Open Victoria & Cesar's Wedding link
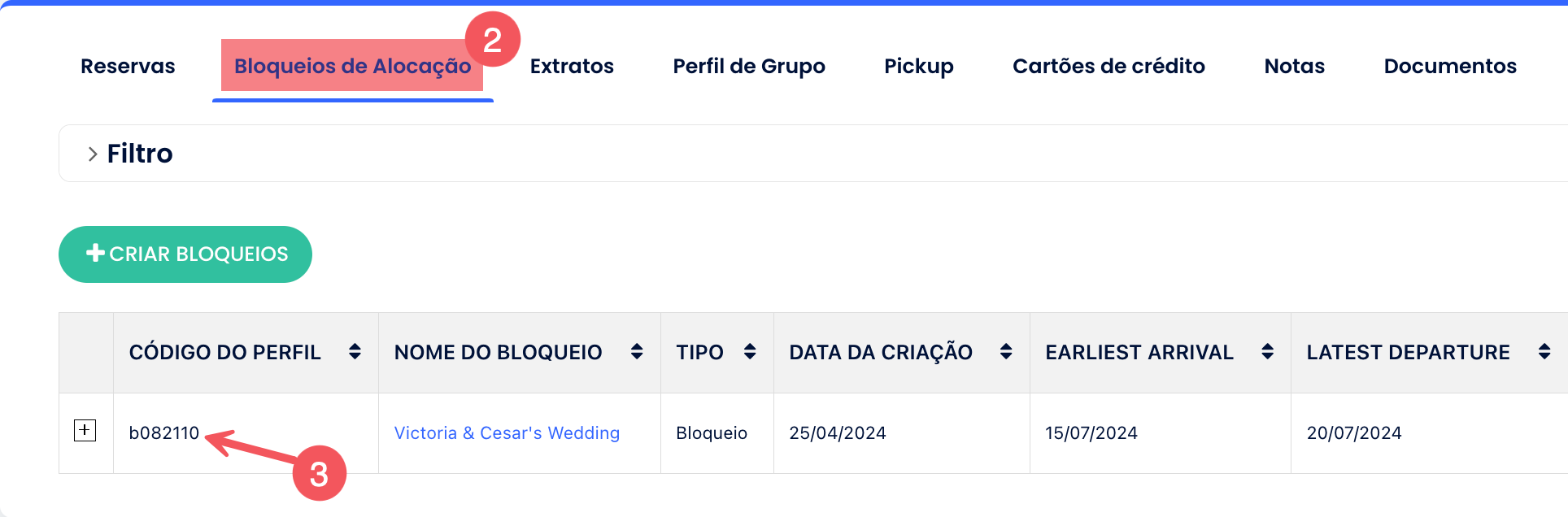The width and height of the screenshot is (1568, 517). [x=507, y=433]
